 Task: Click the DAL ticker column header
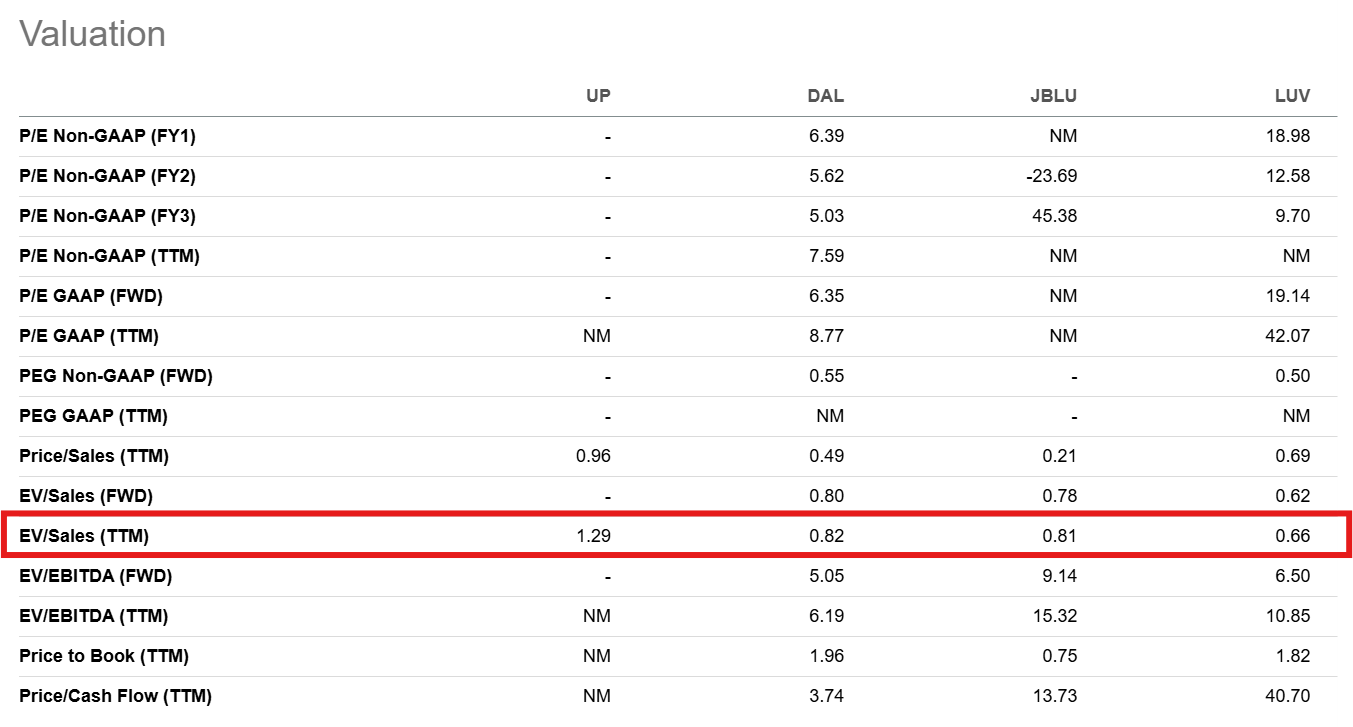(x=825, y=96)
